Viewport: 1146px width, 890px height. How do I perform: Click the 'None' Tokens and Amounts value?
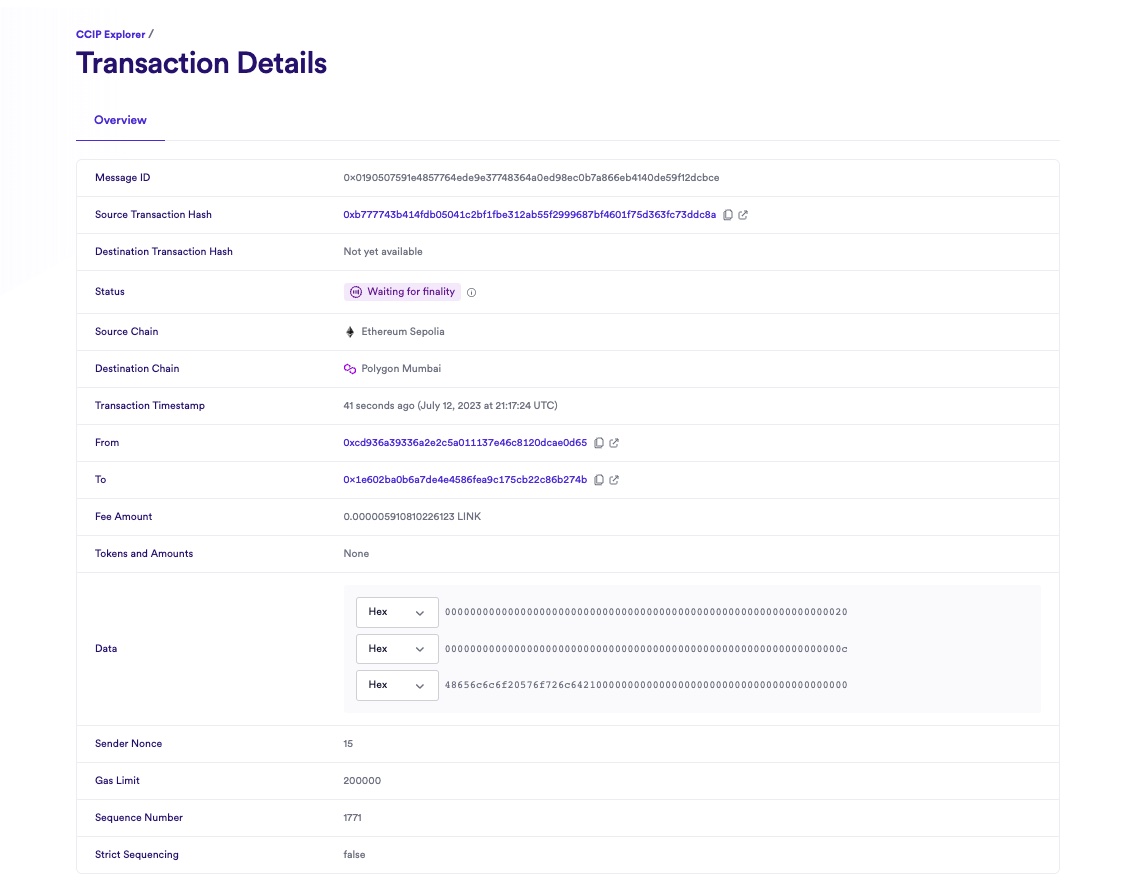356,554
